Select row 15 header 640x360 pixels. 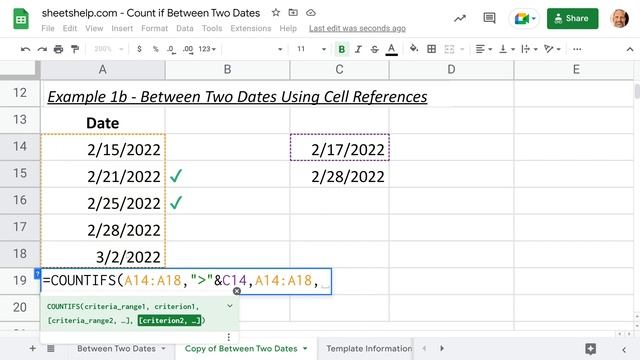pos(20,173)
